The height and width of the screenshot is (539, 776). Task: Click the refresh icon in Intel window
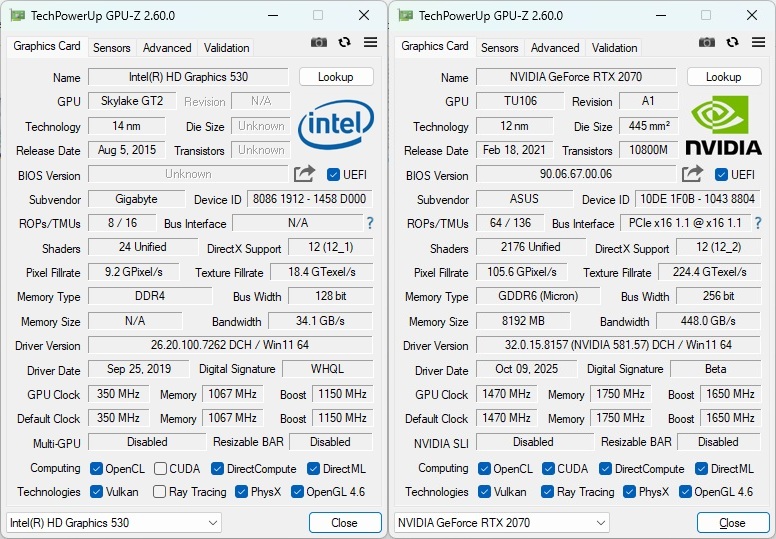pyautogui.click(x=344, y=43)
